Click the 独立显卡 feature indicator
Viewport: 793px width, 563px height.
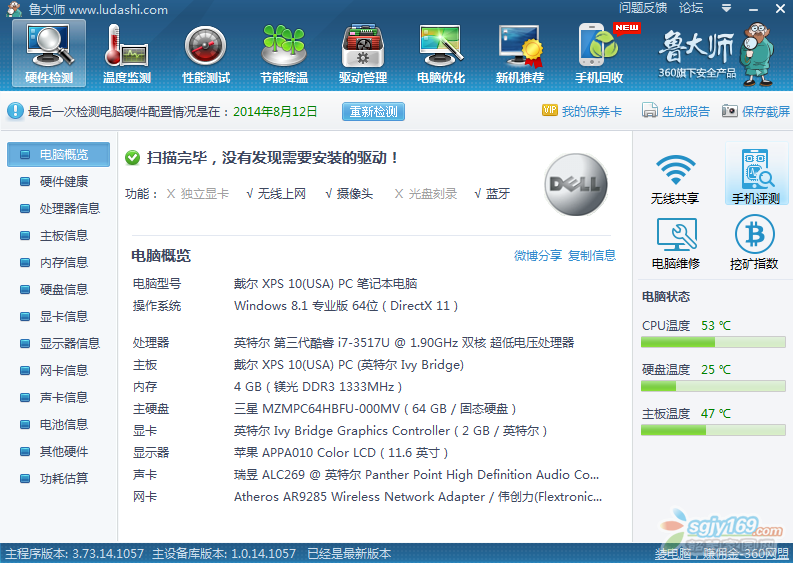[198, 194]
